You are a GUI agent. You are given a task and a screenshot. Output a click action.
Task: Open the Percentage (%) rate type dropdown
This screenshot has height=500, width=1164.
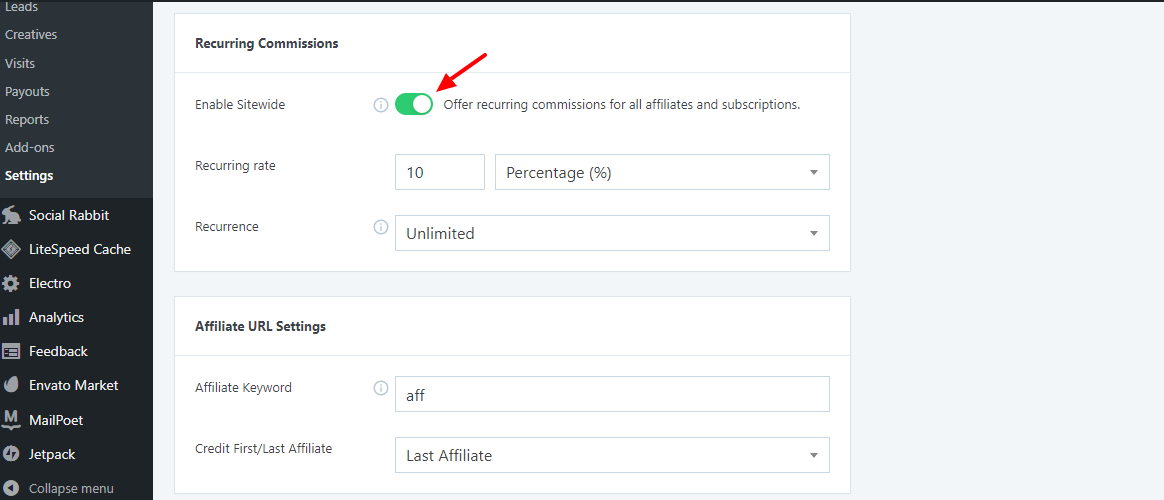[x=662, y=172]
